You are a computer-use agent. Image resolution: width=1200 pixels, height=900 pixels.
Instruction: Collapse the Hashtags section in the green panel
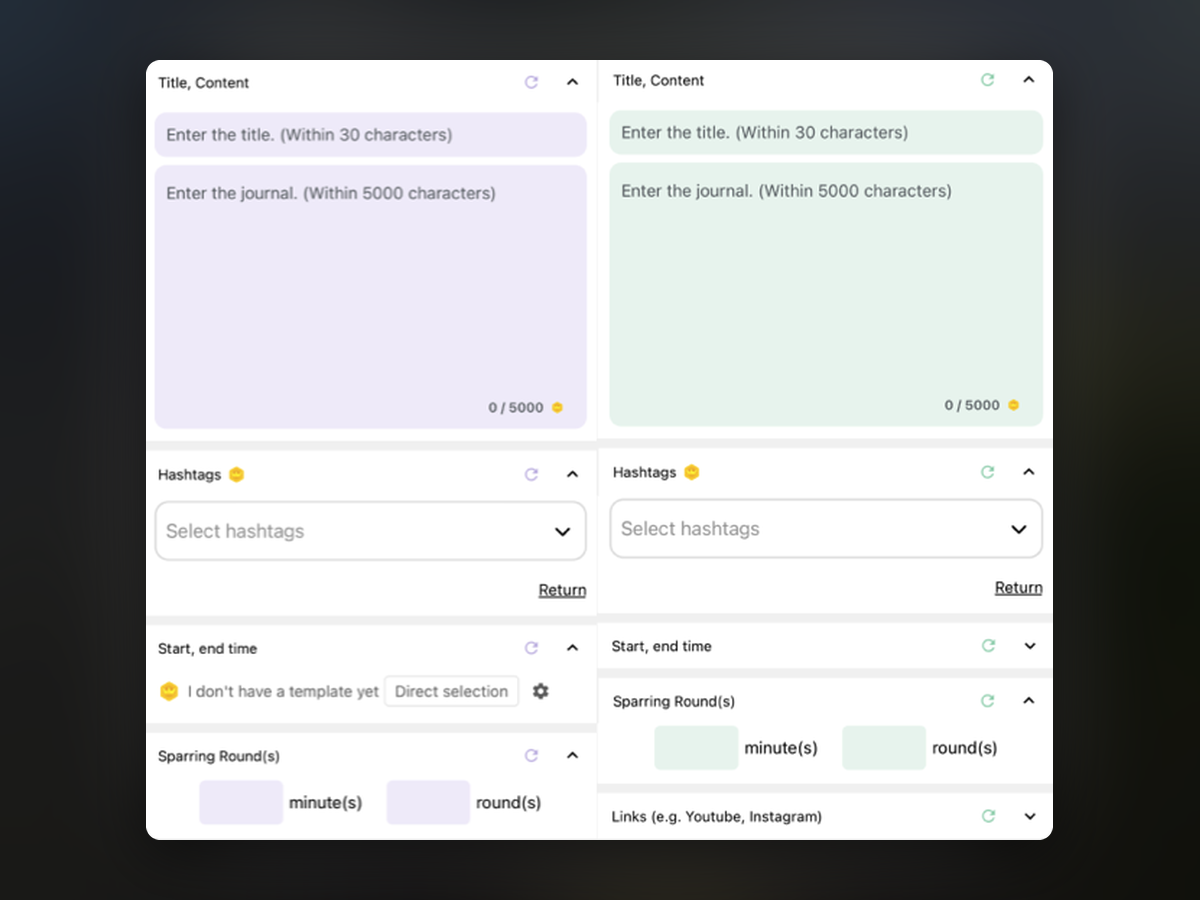coord(1028,472)
